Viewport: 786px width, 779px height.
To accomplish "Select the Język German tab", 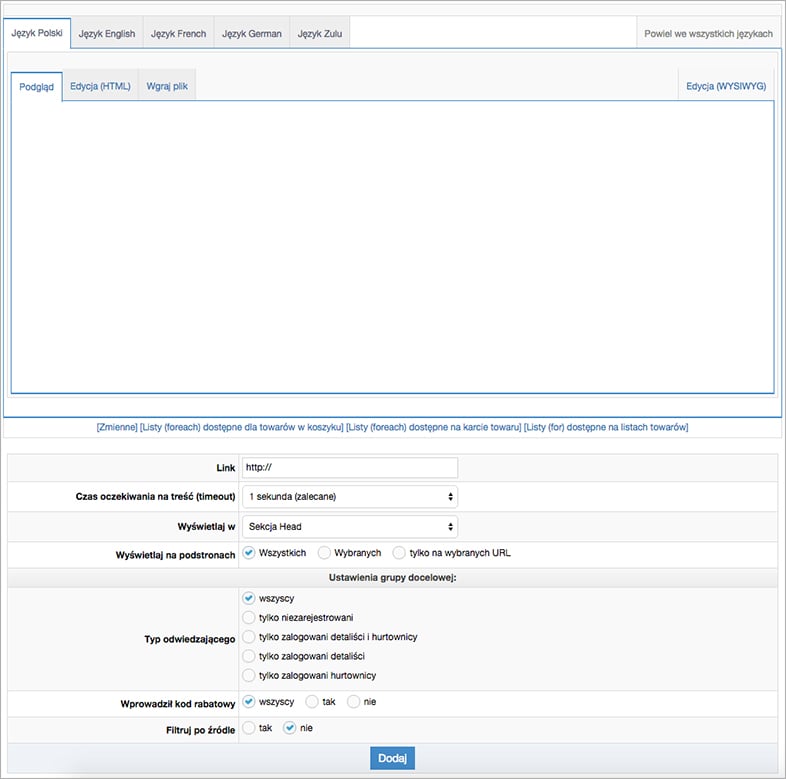I will (x=251, y=33).
